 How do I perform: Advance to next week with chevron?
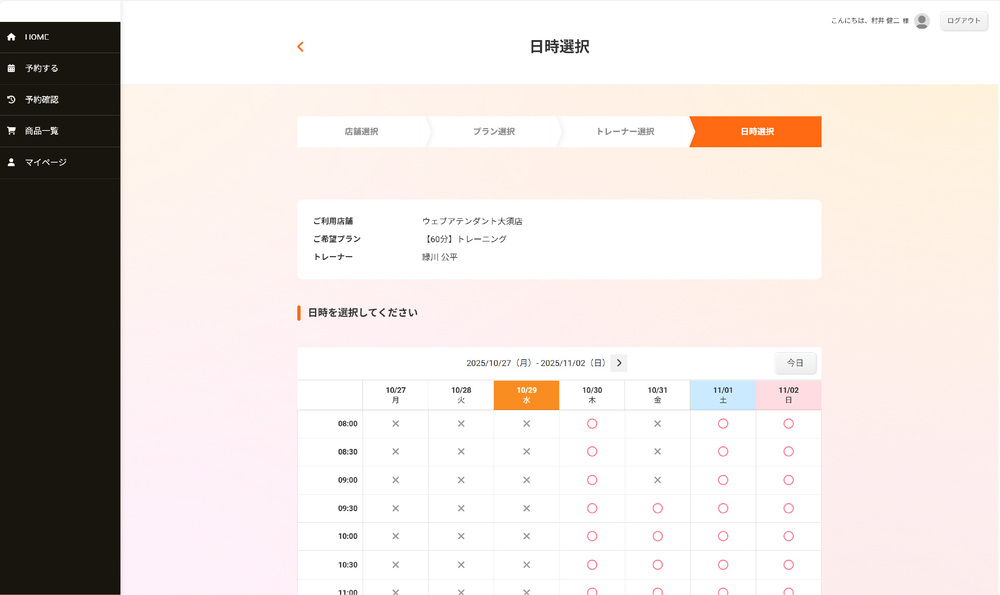619,363
